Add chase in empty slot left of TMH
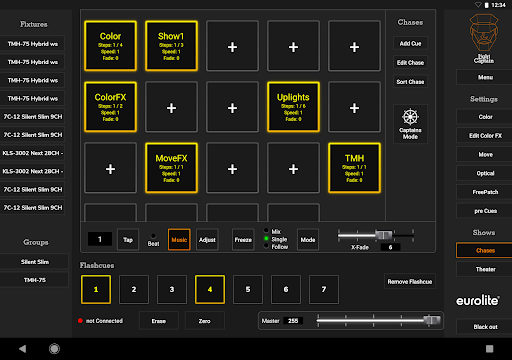Screen dimensions: 512x360 click(x=293, y=168)
